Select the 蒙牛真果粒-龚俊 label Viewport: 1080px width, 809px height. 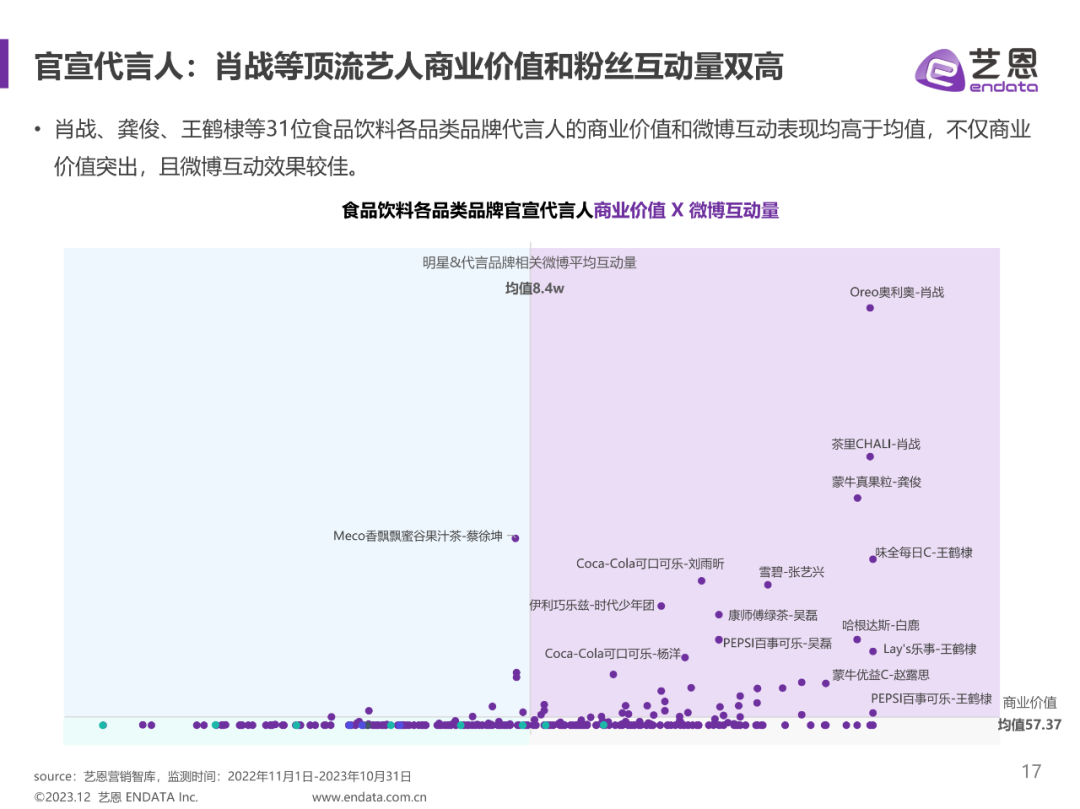point(876,482)
